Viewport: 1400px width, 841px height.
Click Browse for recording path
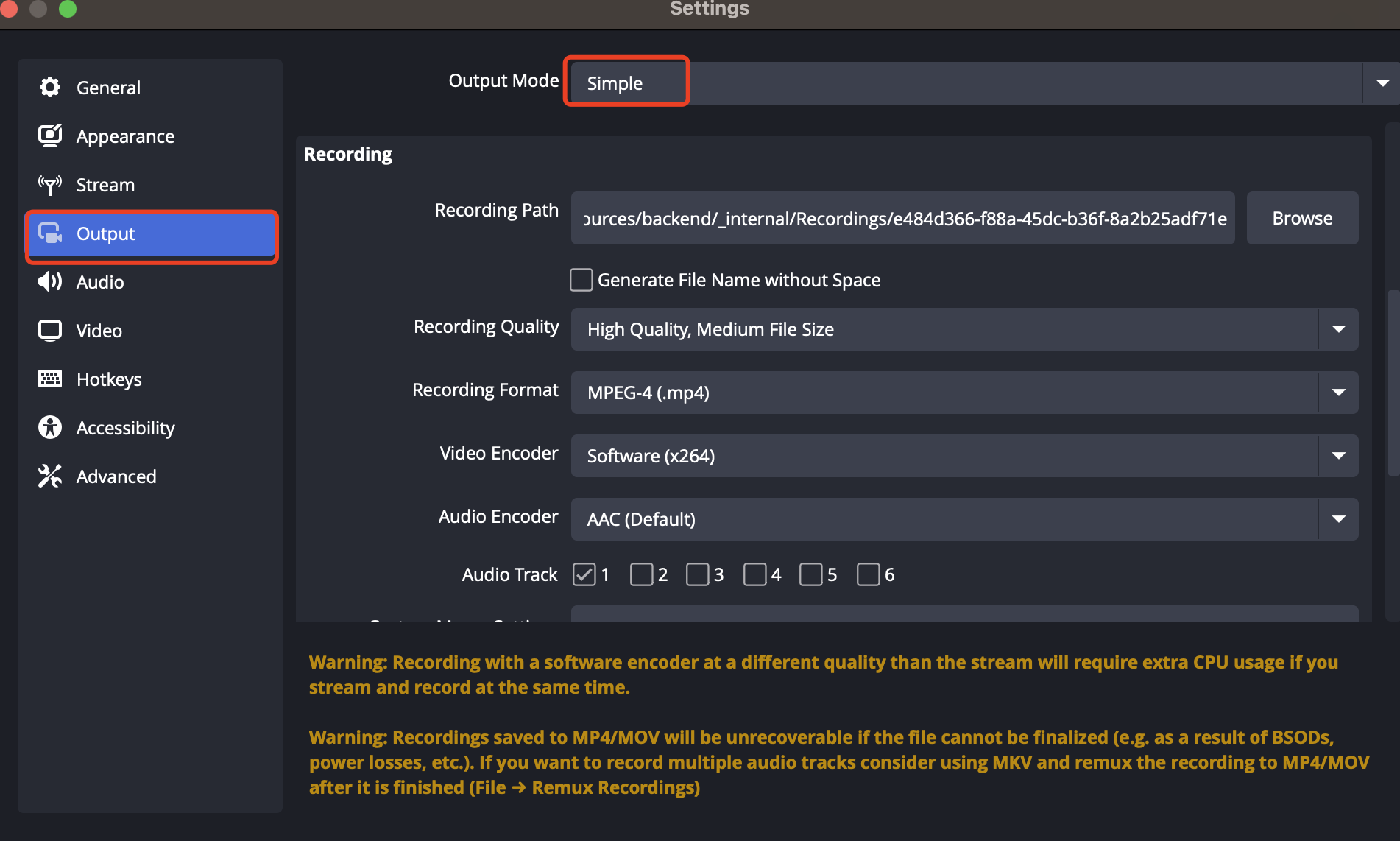coord(1301,219)
